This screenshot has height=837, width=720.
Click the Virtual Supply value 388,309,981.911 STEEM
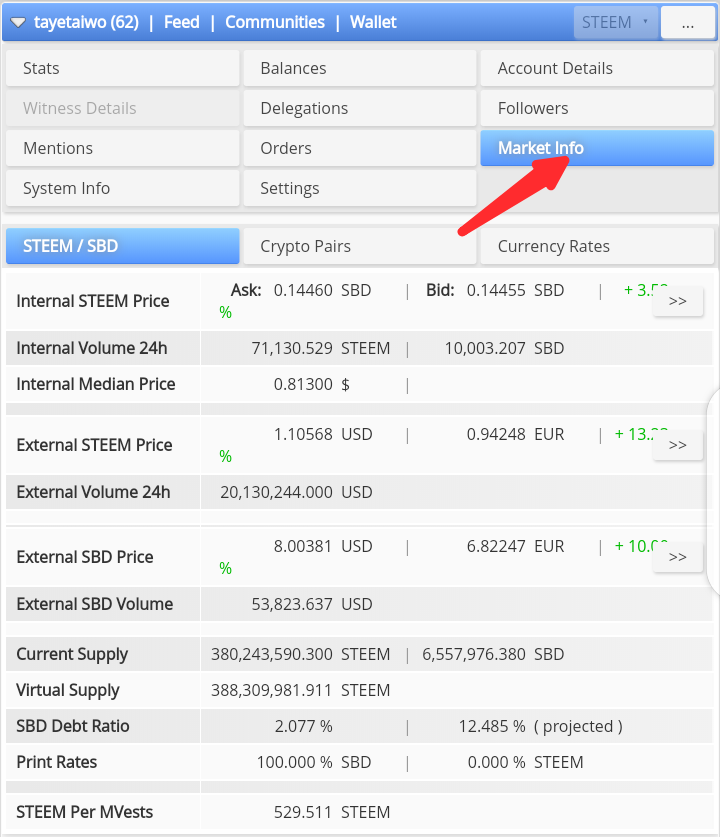point(300,690)
